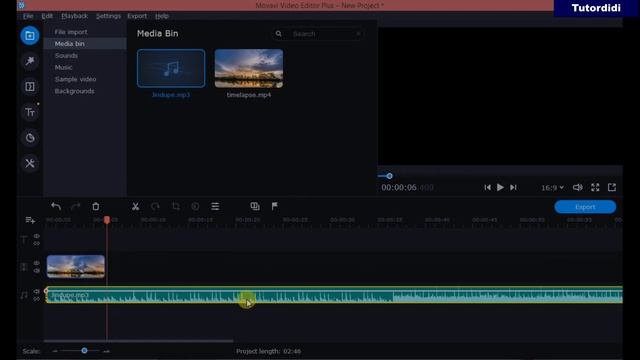Click the search magnifier icon

coord(278,34)
